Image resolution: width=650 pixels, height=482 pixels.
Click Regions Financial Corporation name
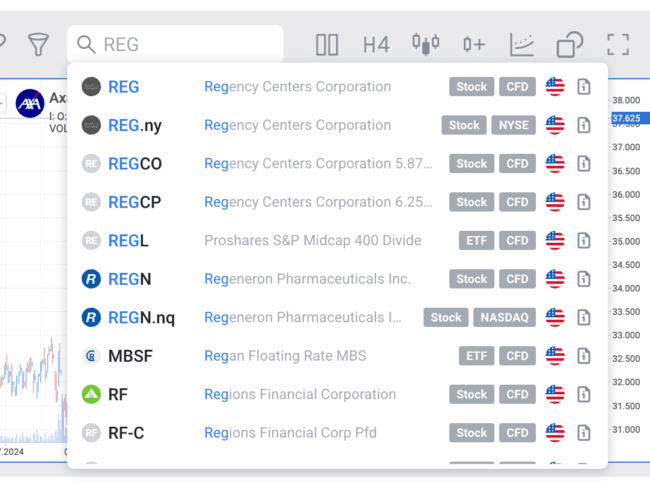300,395
